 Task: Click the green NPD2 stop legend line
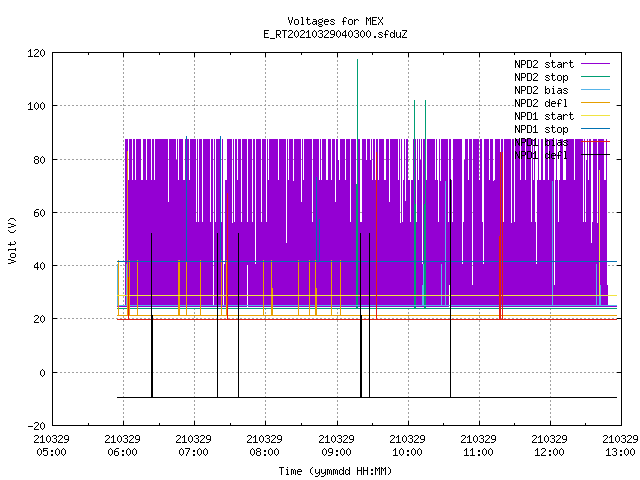[x=595, y=77]
